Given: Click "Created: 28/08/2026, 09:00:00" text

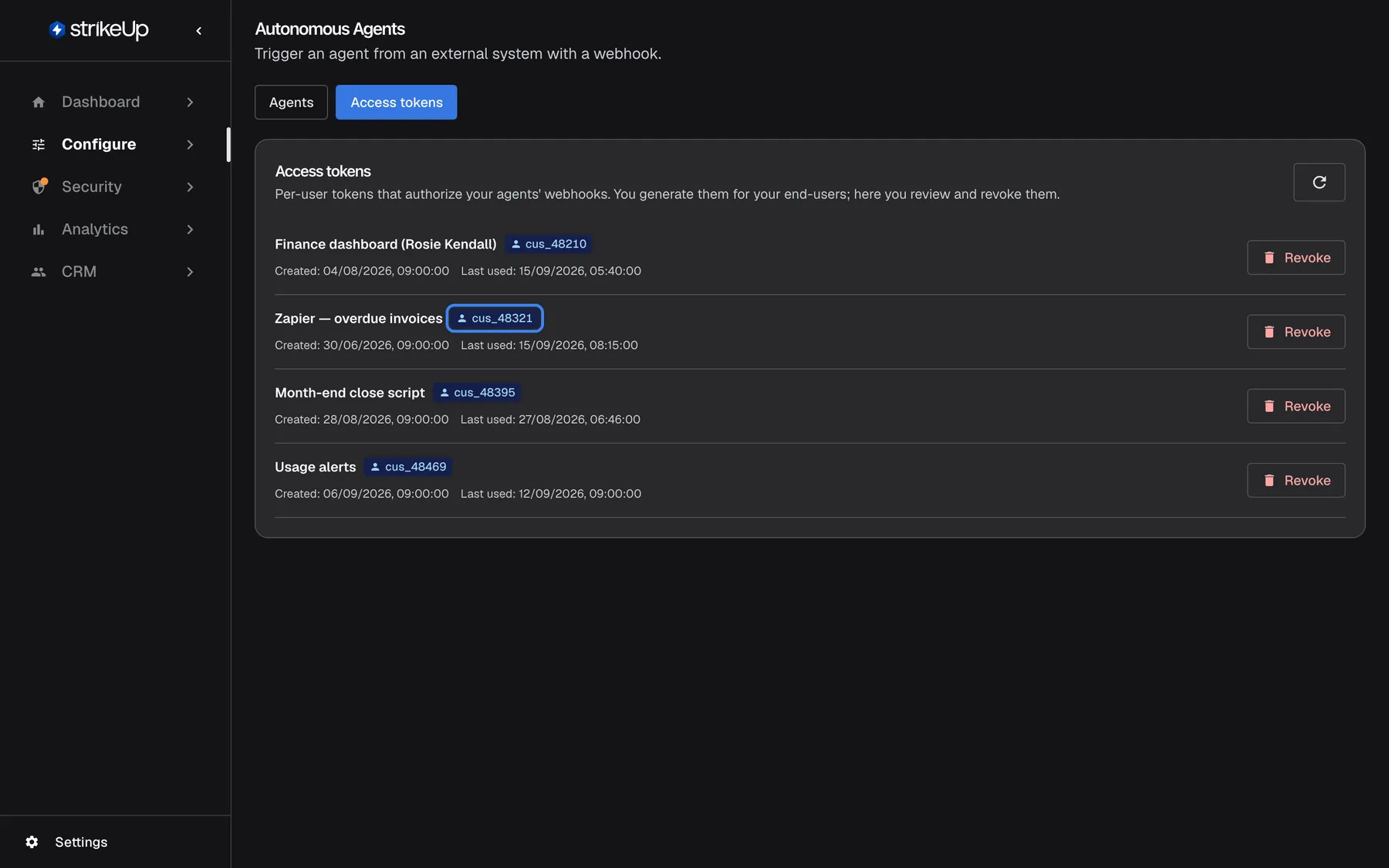Looking at the screenshot, I should pos(361,419).
